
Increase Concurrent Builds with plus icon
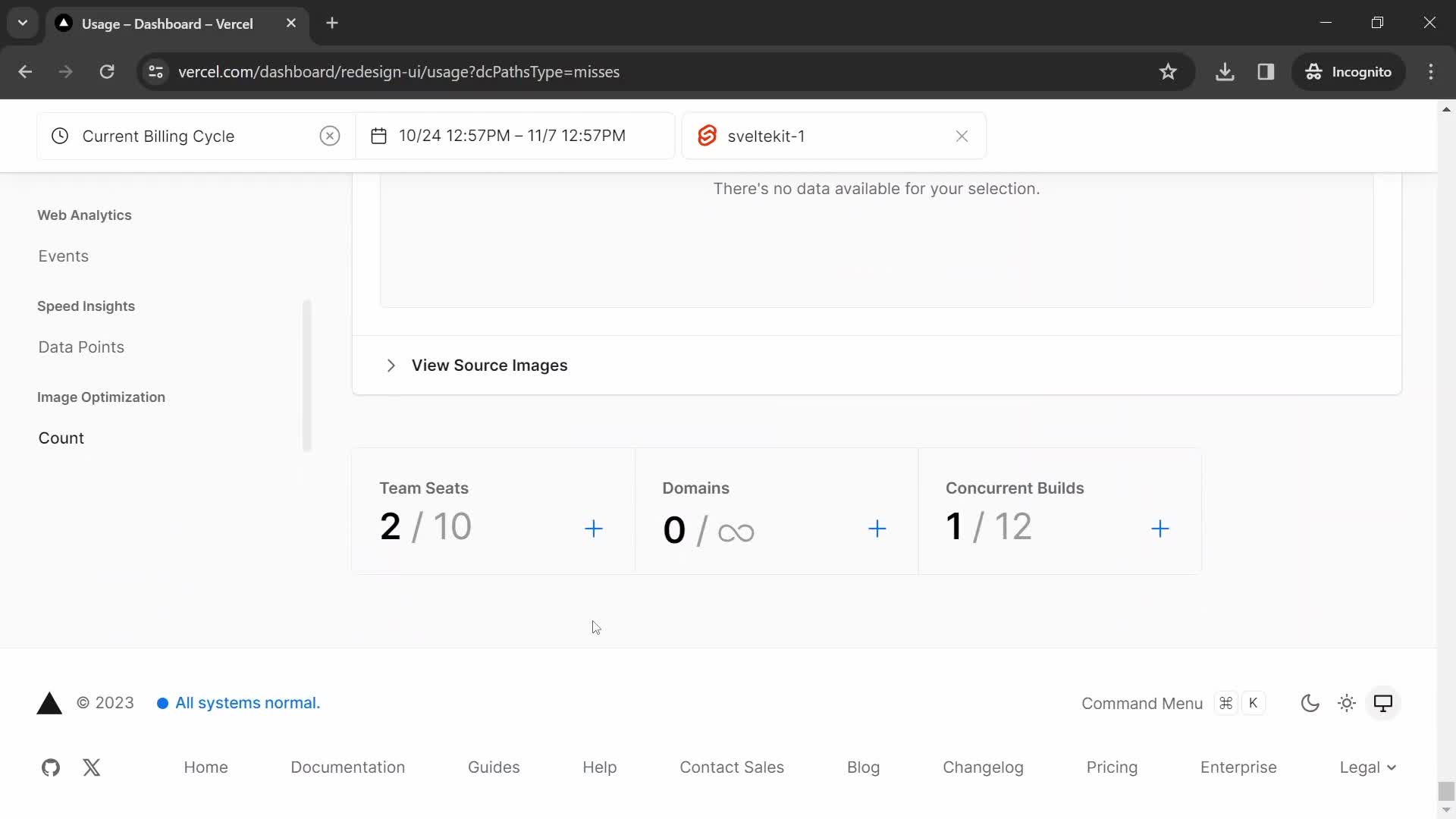pos(1160,529)
